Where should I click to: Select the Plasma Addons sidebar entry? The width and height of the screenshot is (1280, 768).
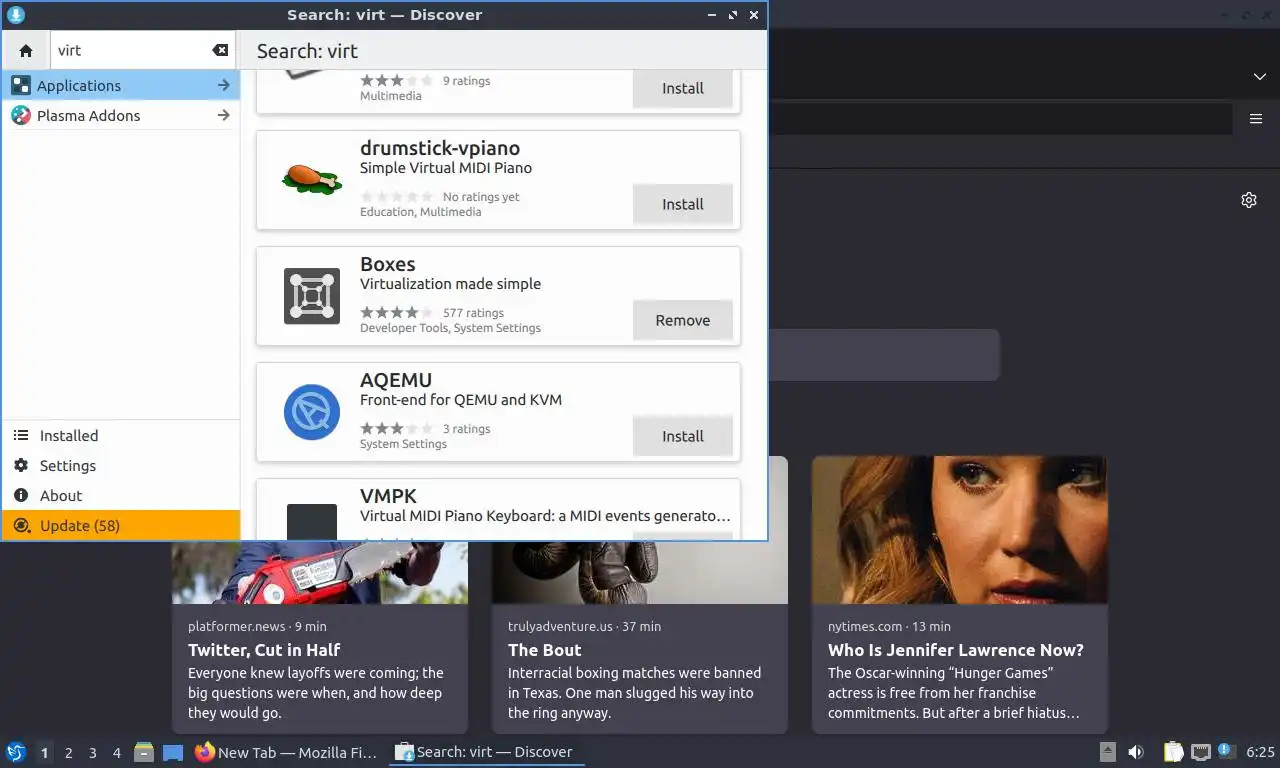coord(121,115)
